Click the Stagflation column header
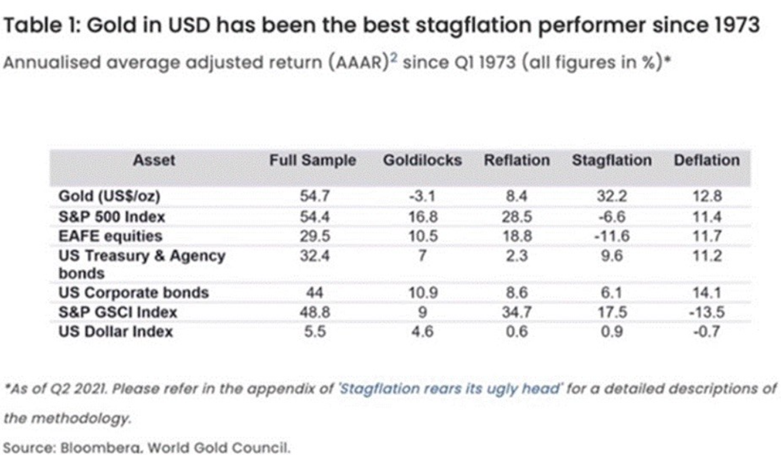 coord(611,160)
